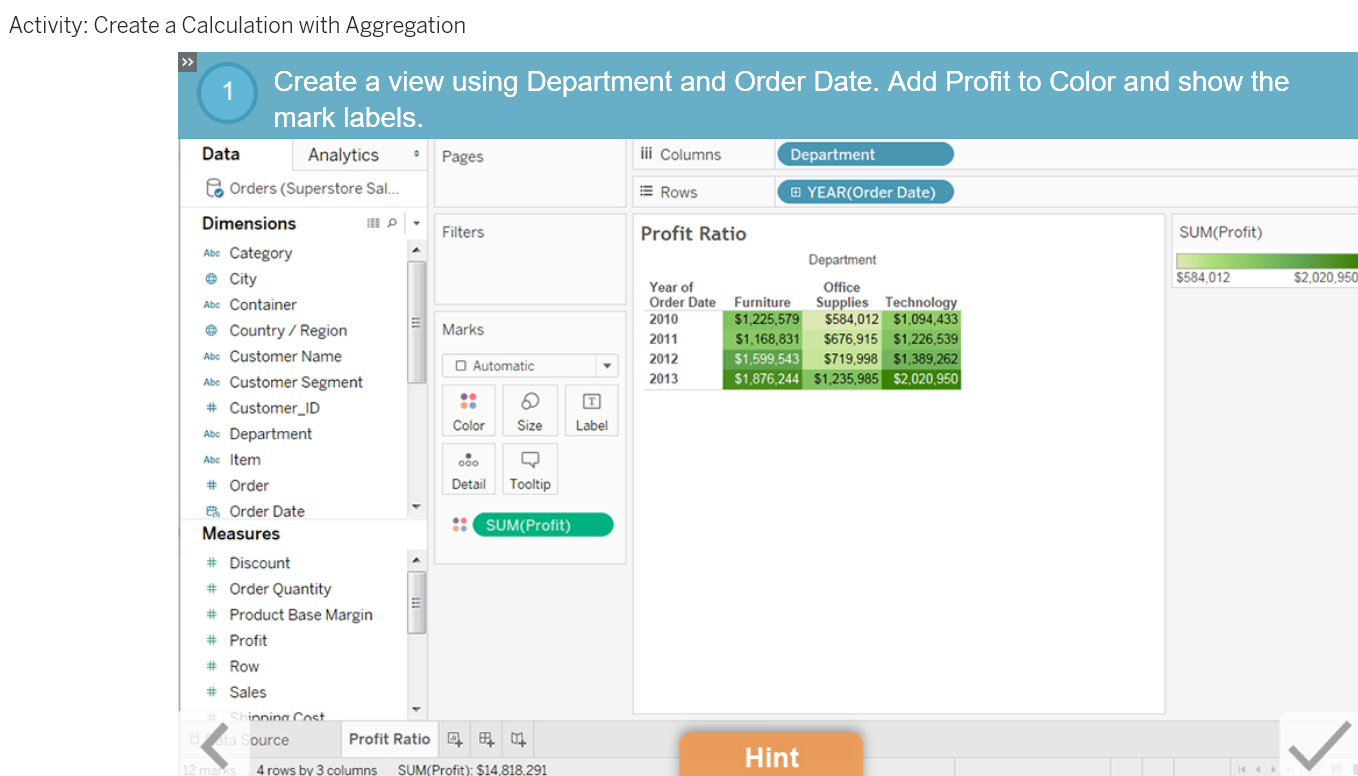The height and width of the screenshot is (776, 1358).
Task: Select the Customer Segment dimension
Action: tap(296, 382)
